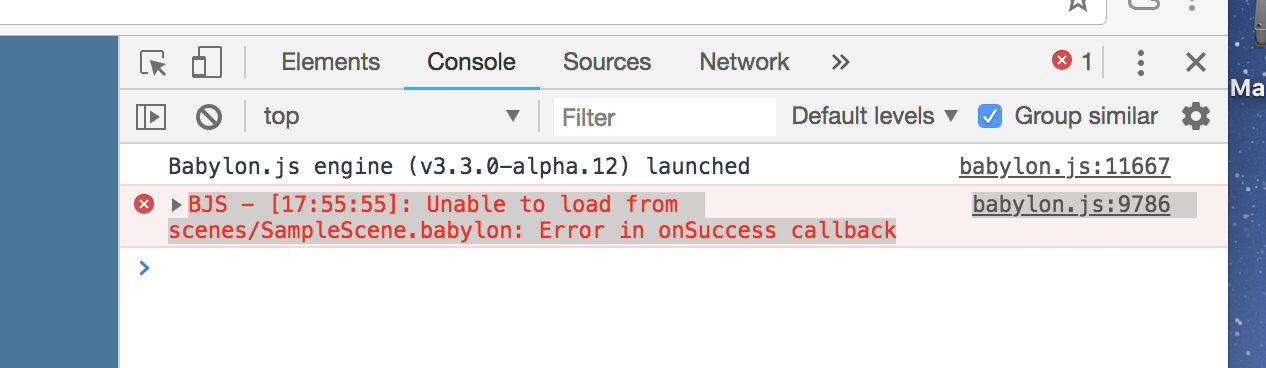Show more DevTools tabs via double chevron
The height and width of the screenshot is (368, 1266).
click(x=840, y=62)
